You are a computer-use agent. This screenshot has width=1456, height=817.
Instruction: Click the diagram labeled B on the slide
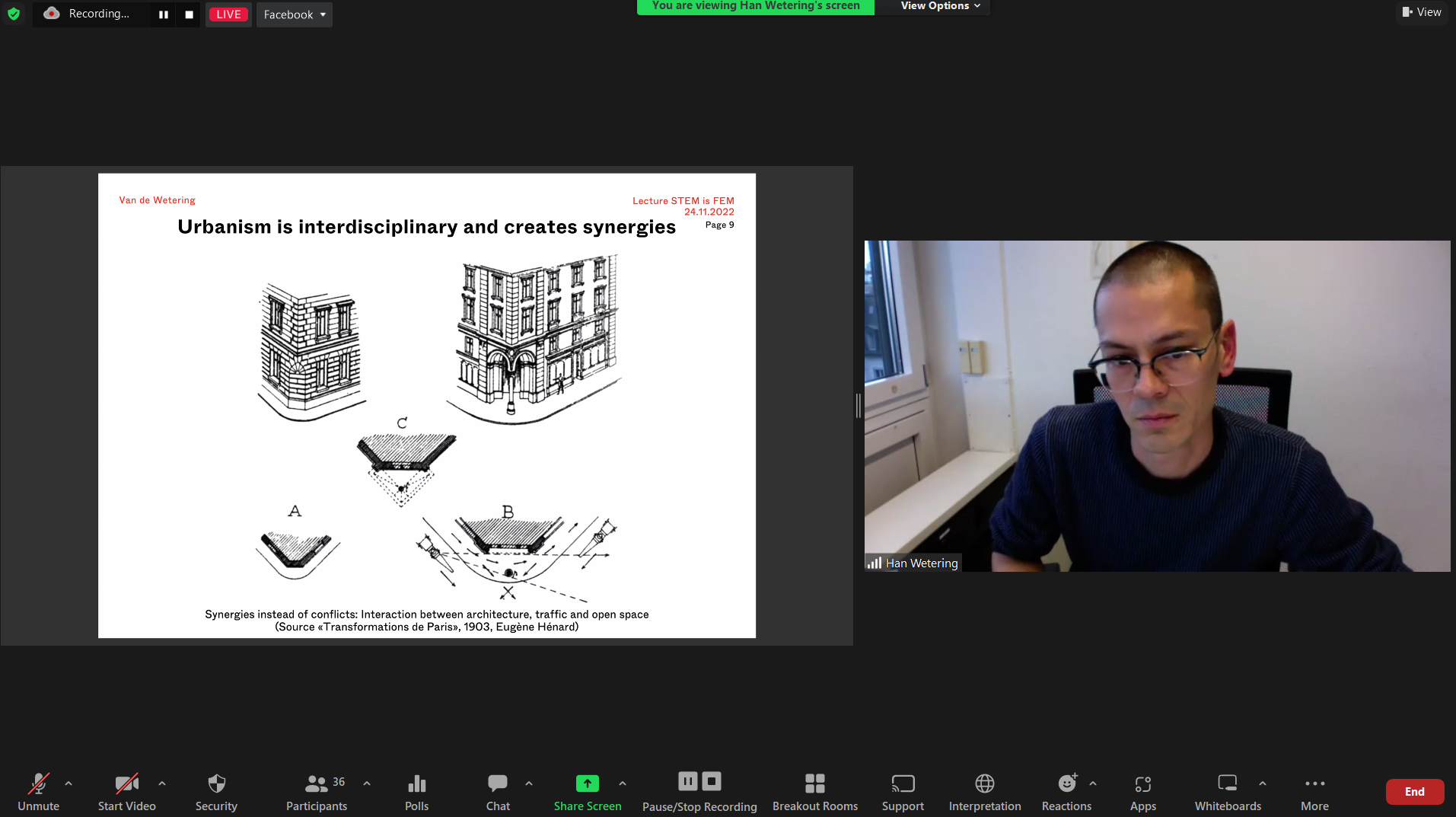tap(516, 553)
